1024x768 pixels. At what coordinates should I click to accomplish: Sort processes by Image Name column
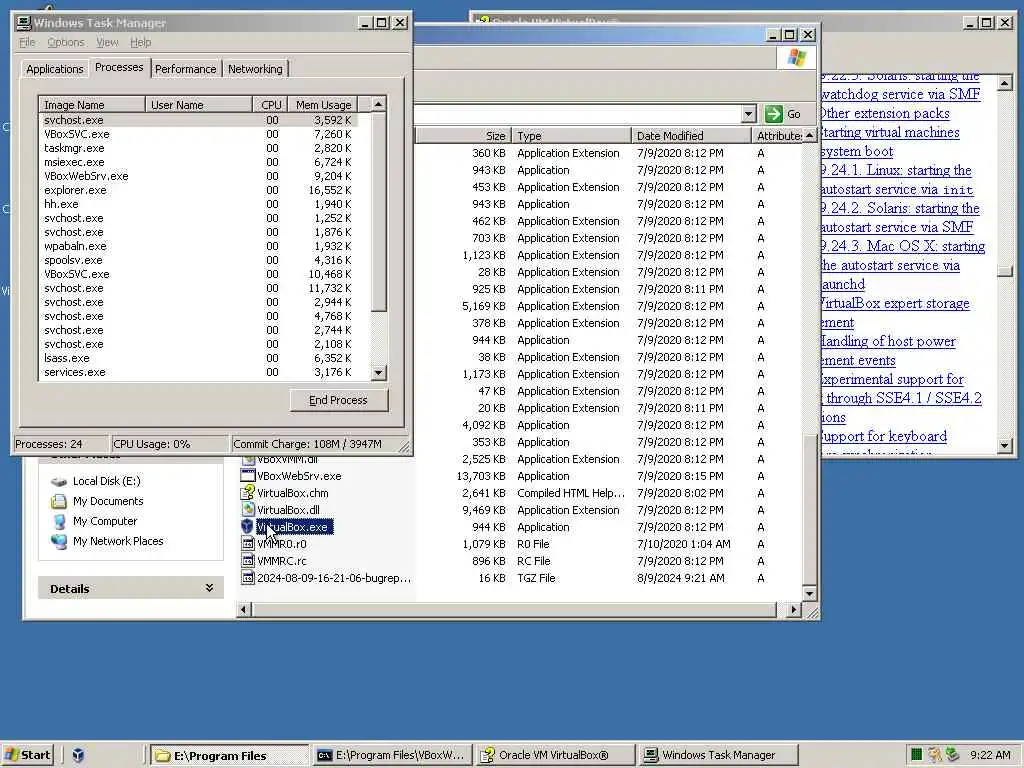[92, 104]
